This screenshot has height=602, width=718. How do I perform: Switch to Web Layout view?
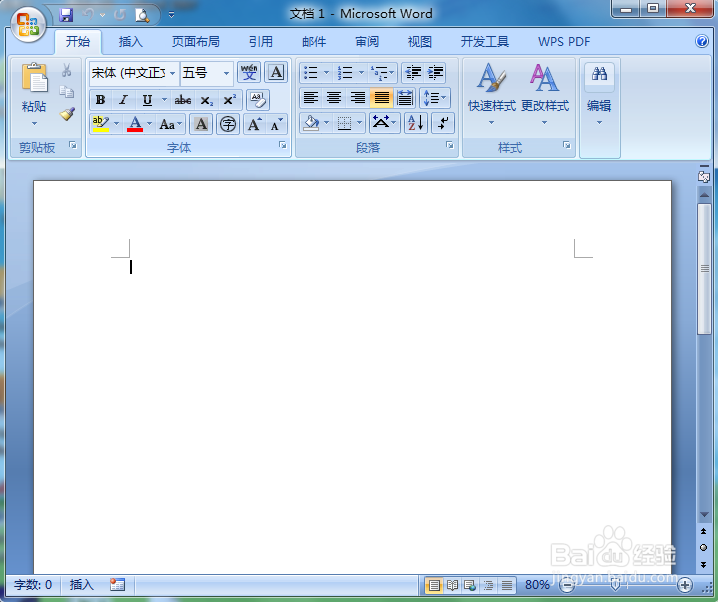(470, 585)
